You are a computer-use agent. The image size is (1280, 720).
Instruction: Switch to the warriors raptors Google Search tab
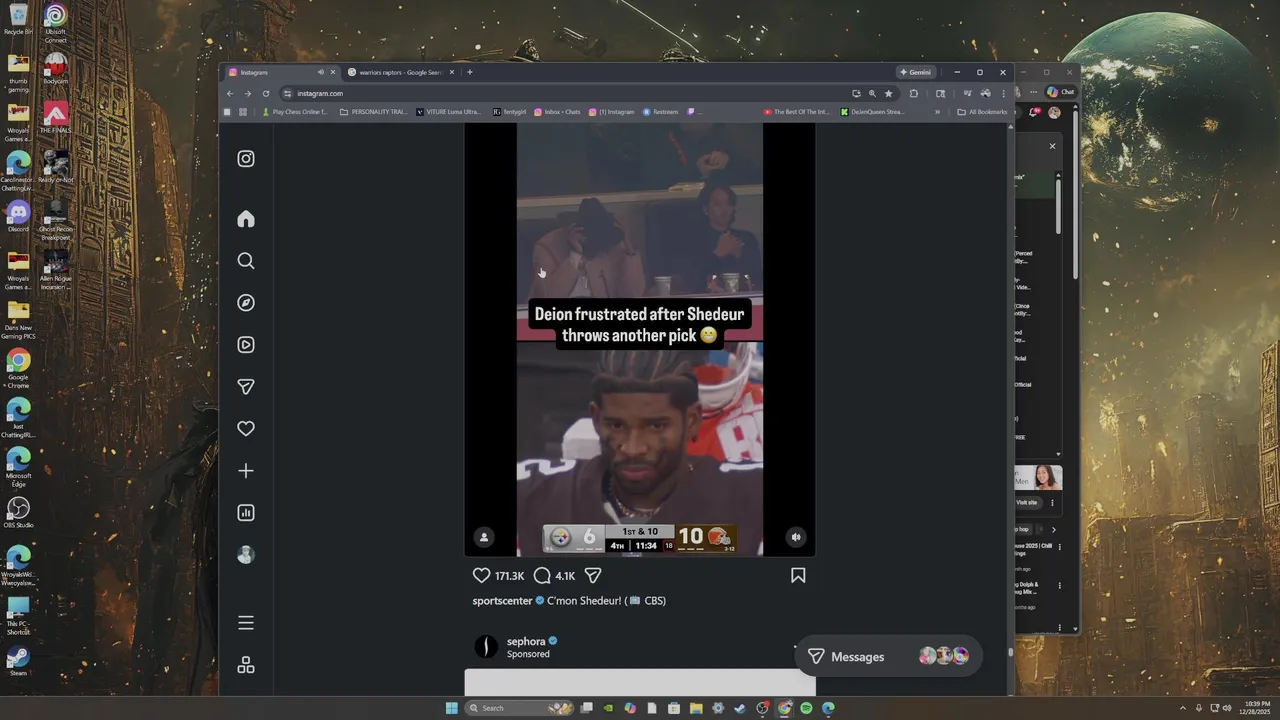(400, 72)
